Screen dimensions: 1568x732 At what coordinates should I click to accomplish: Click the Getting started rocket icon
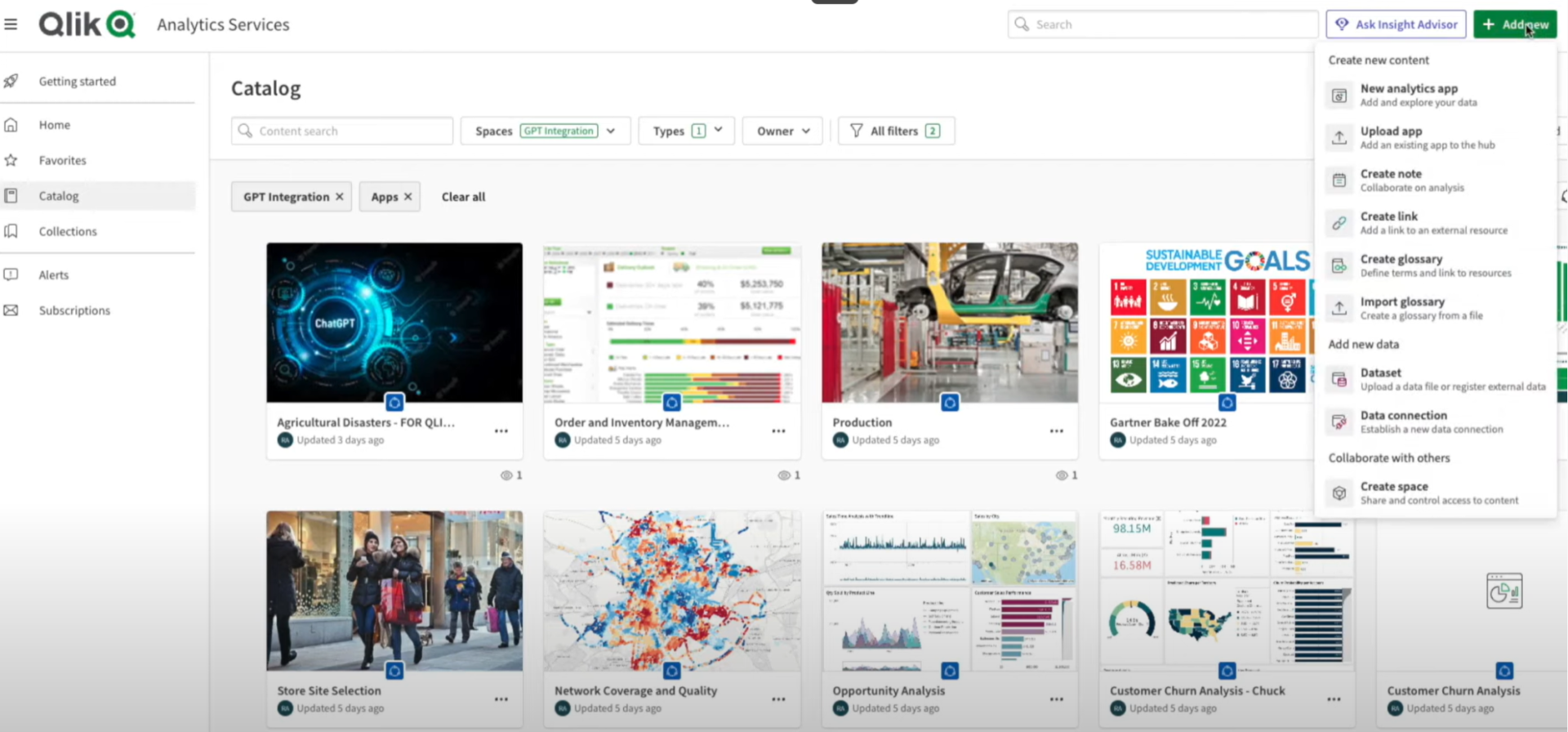[x=11, y=81]
